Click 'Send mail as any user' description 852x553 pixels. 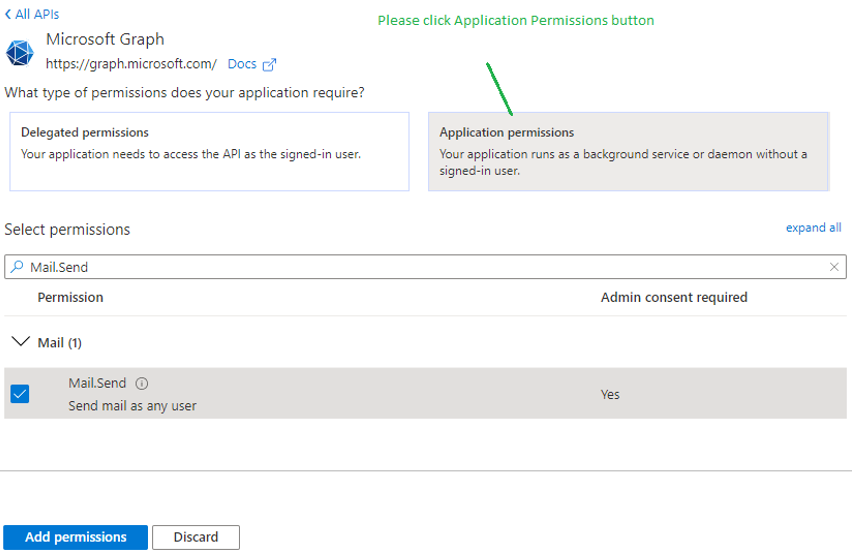132,406
